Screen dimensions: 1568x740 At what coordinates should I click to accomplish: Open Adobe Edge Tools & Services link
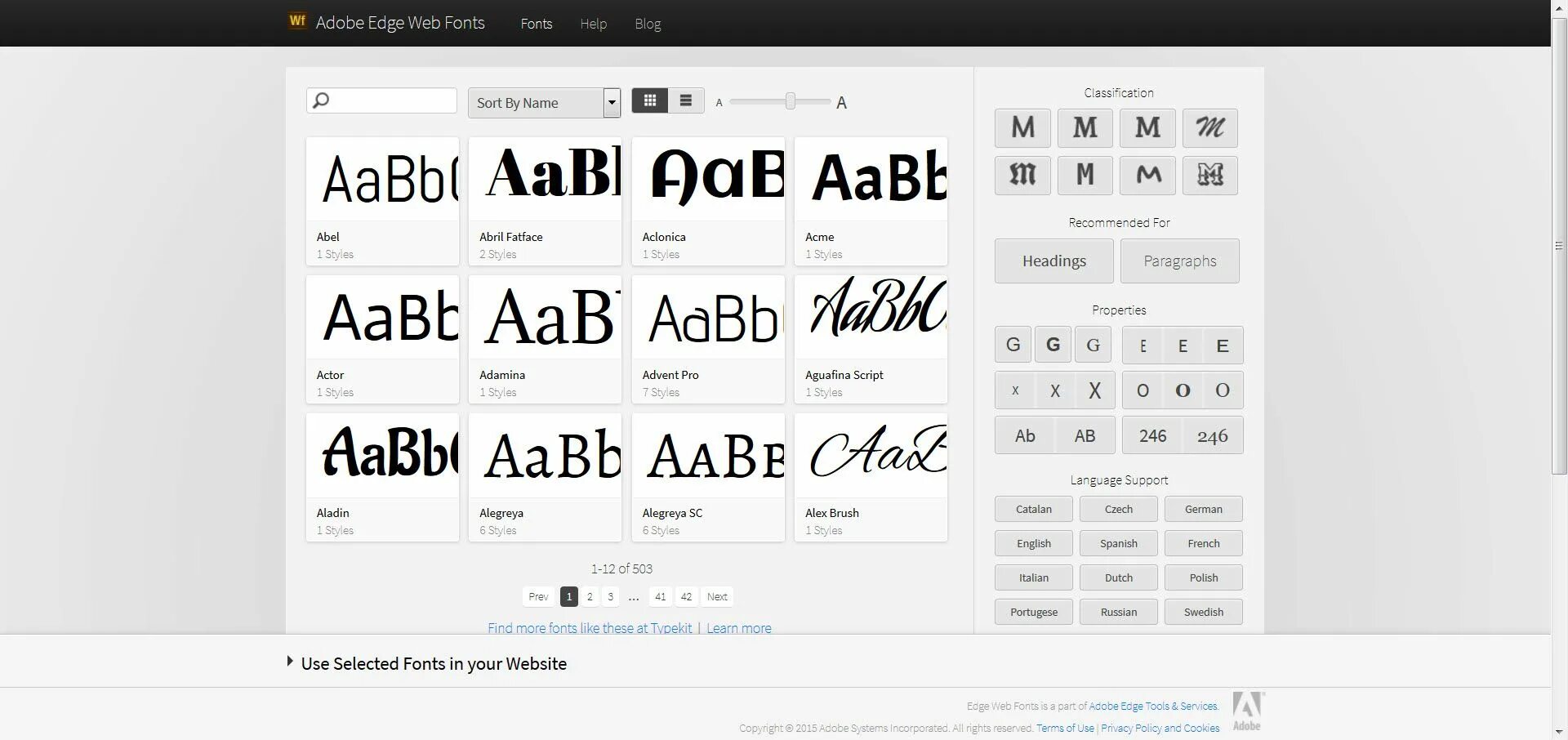1153,706
